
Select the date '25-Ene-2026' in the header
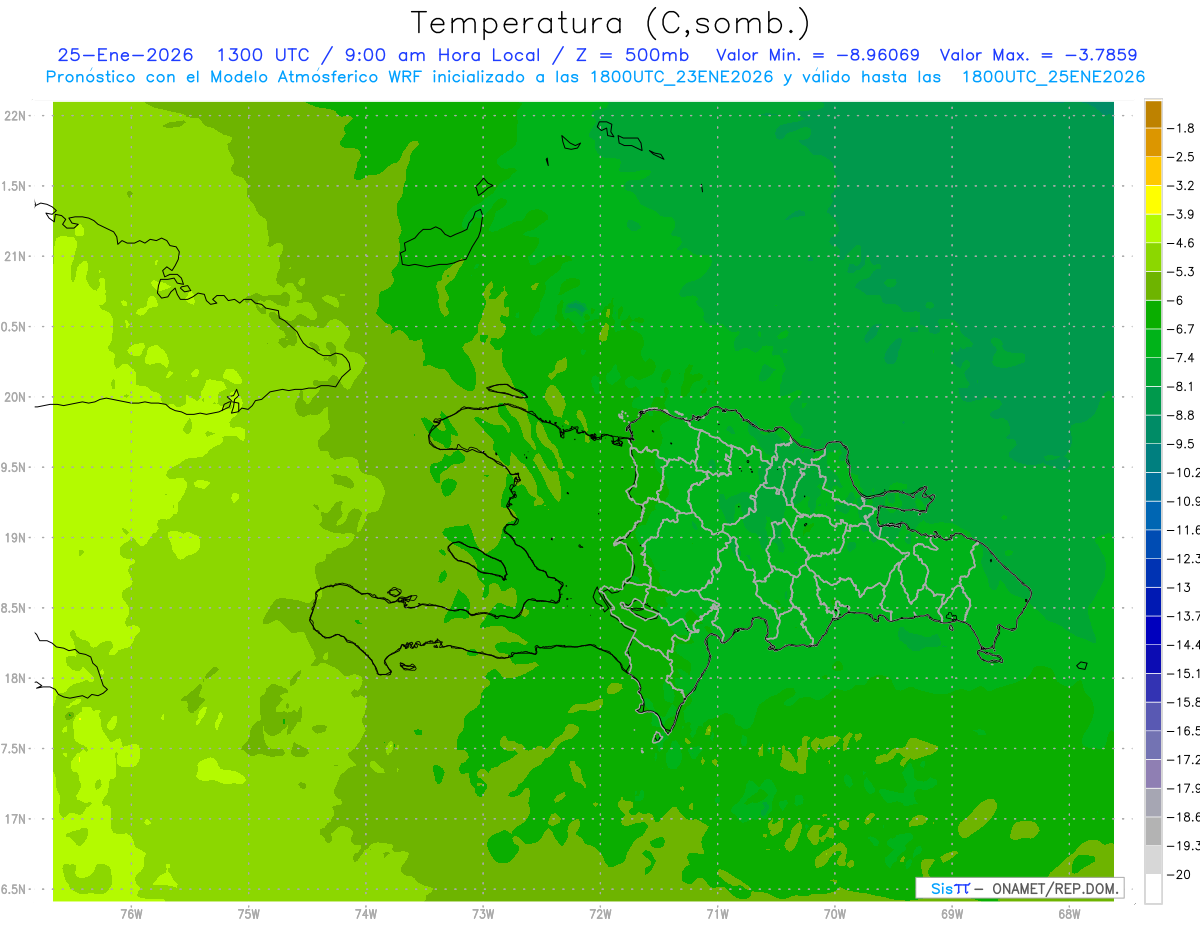pyautogui.click(x=126, y=55)
